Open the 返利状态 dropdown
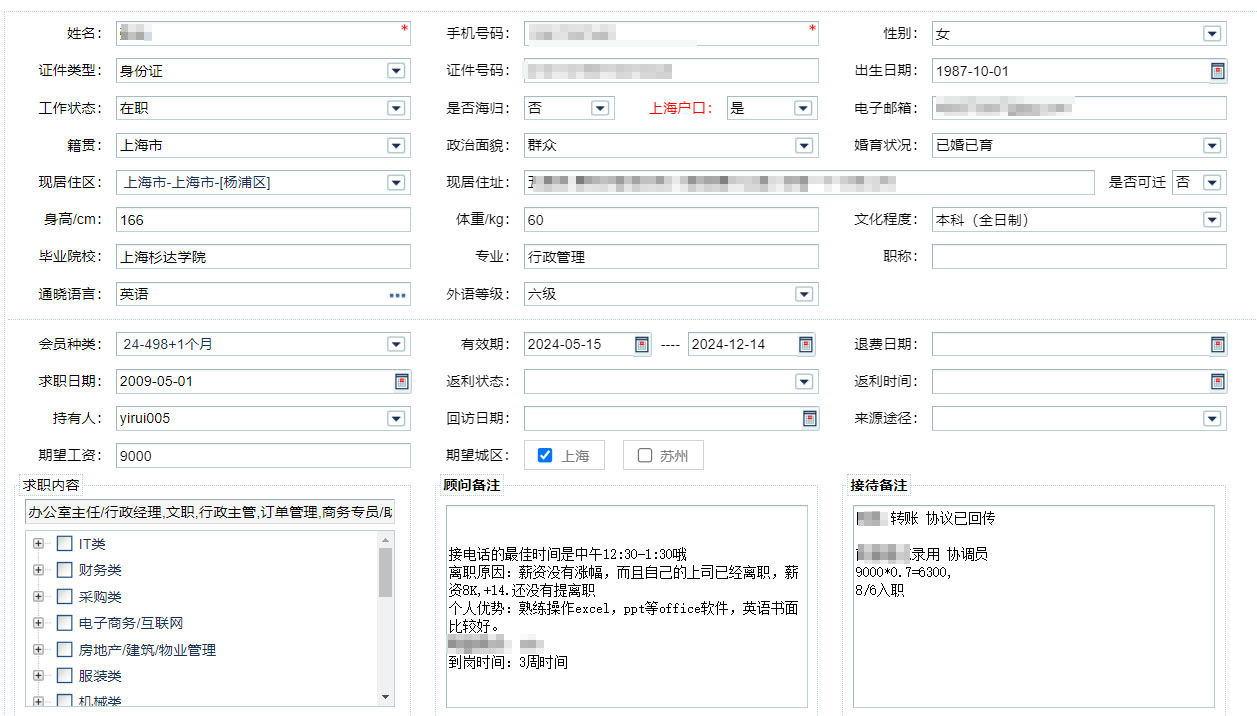 [804, 381]
